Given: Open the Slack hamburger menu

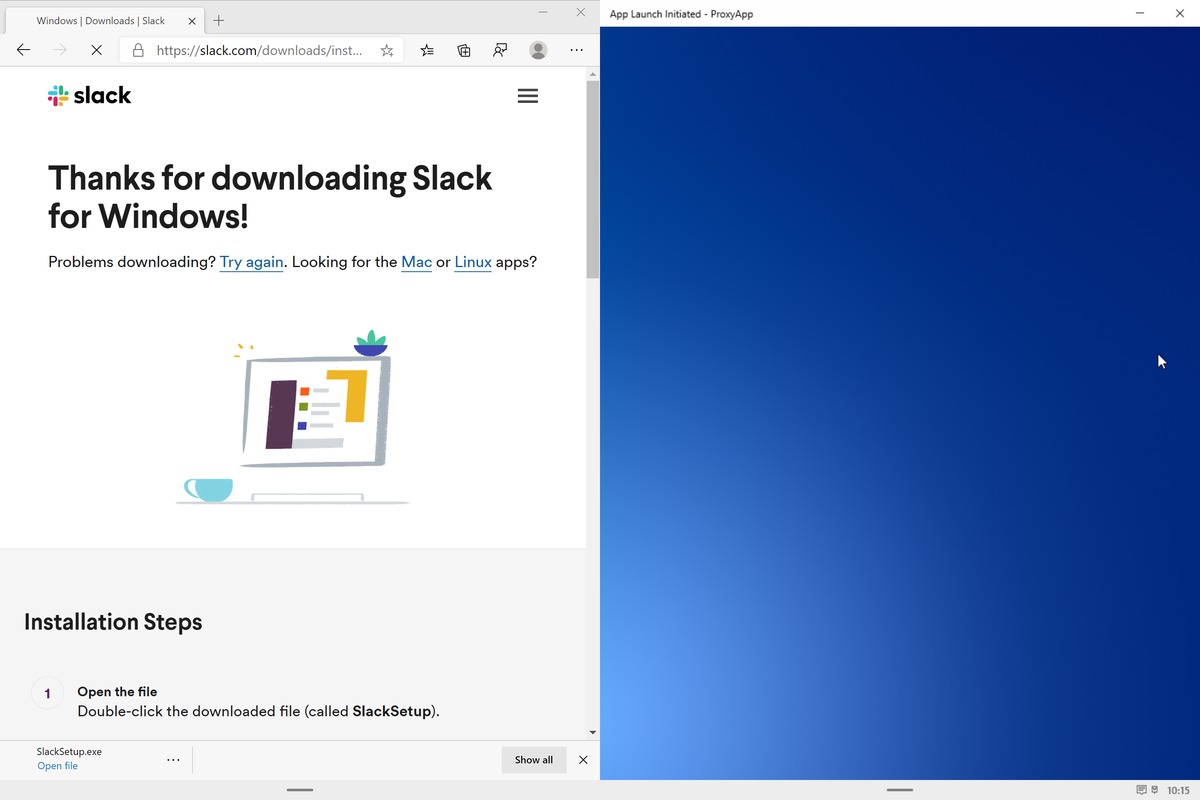Looking at the screenshot, I should pyautogui.click(x=528, y=96).
